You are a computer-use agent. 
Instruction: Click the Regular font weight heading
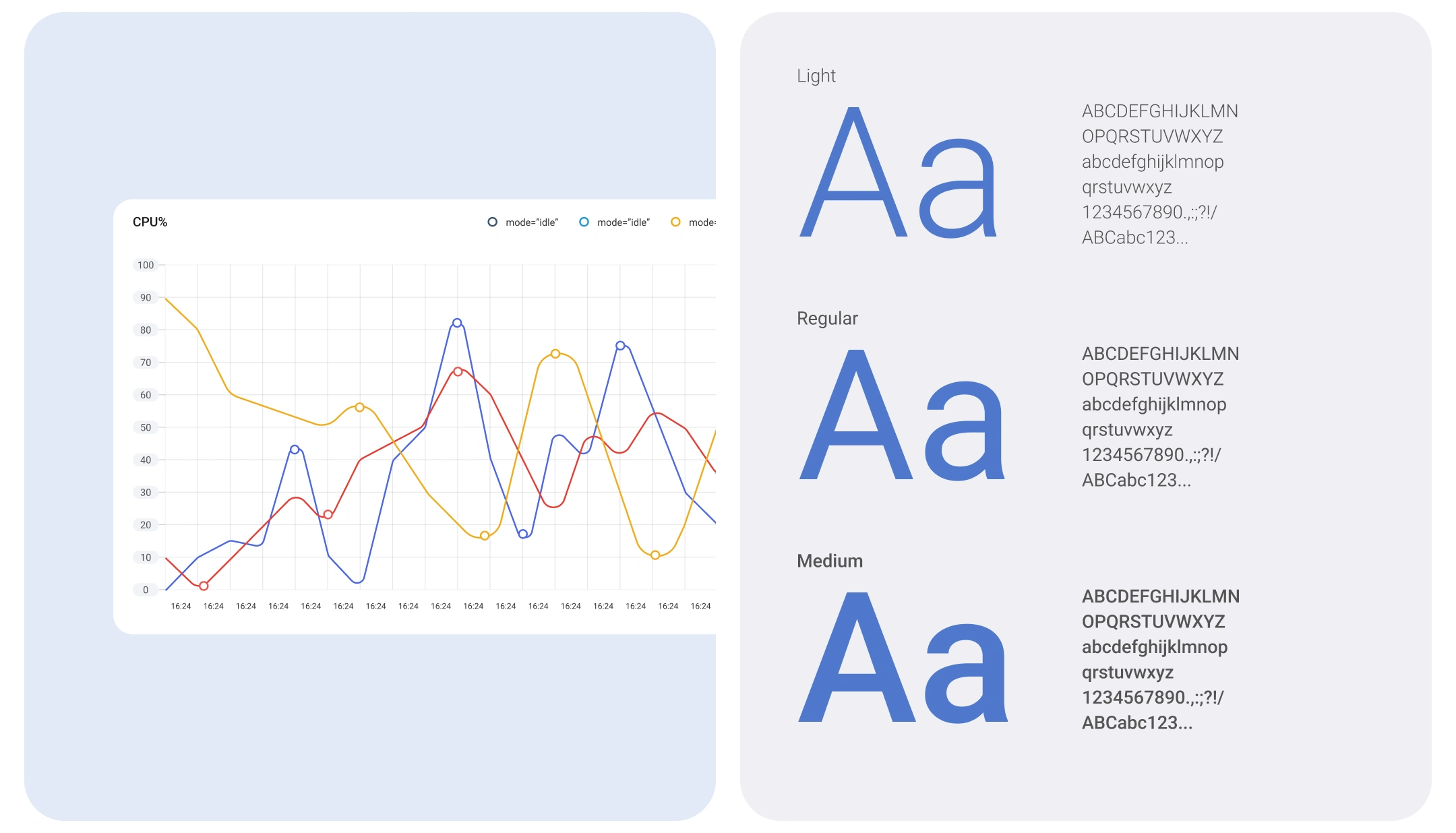click(x=827, y=319)
